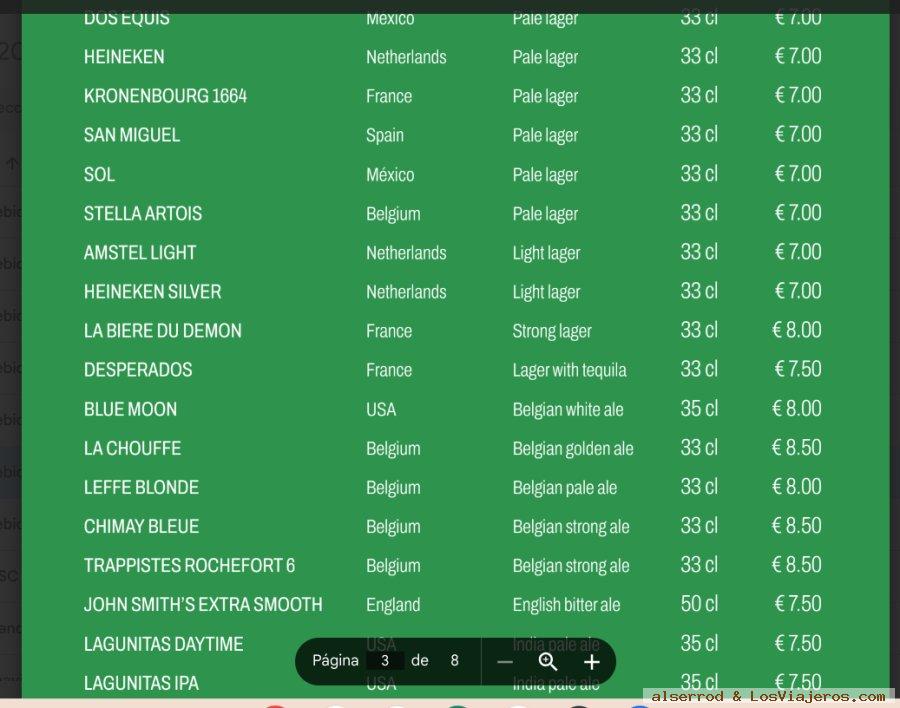900x708 pixels.
Task: Click the "LEFFE BLONDE" beer name
Action: [141, 488]
